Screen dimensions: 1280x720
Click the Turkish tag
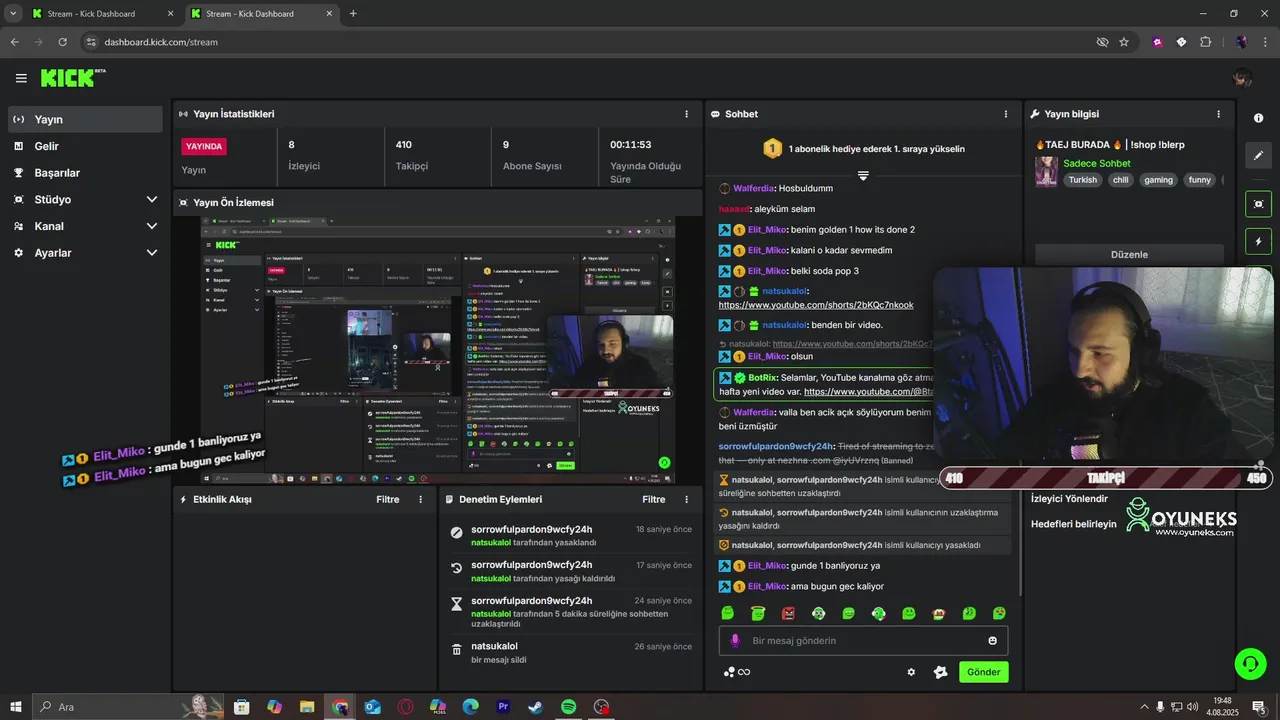click(1082, 180)
